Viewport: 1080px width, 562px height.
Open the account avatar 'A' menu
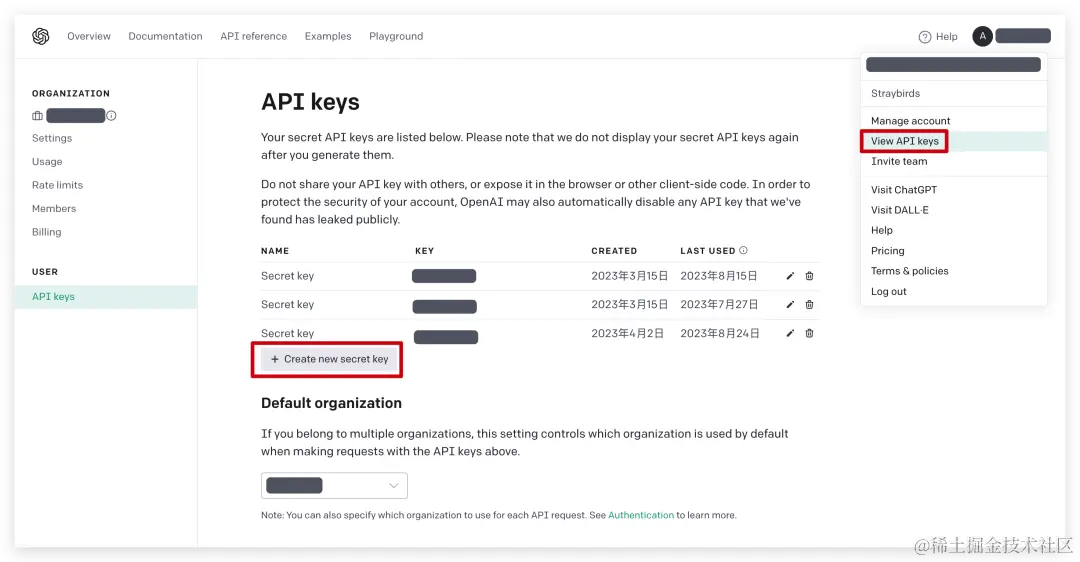tap(982, 36)
